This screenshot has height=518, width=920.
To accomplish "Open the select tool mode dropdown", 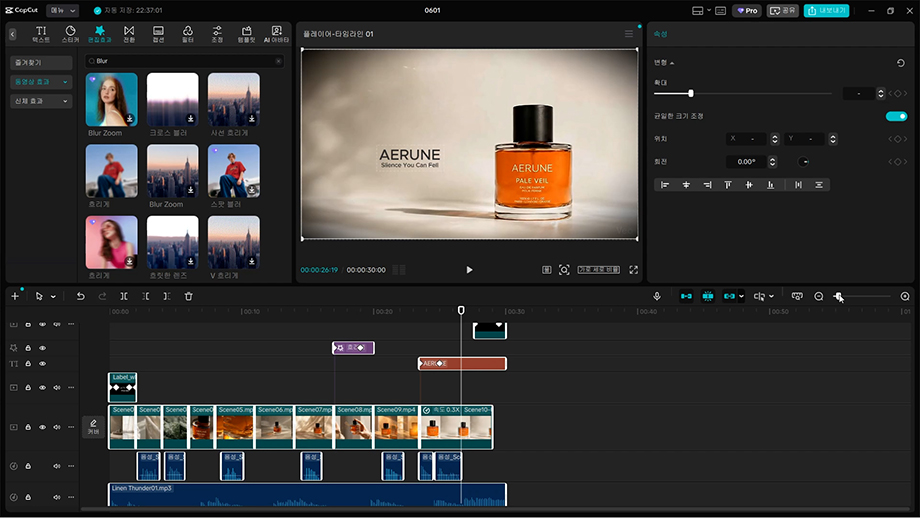I will (53, 297).
